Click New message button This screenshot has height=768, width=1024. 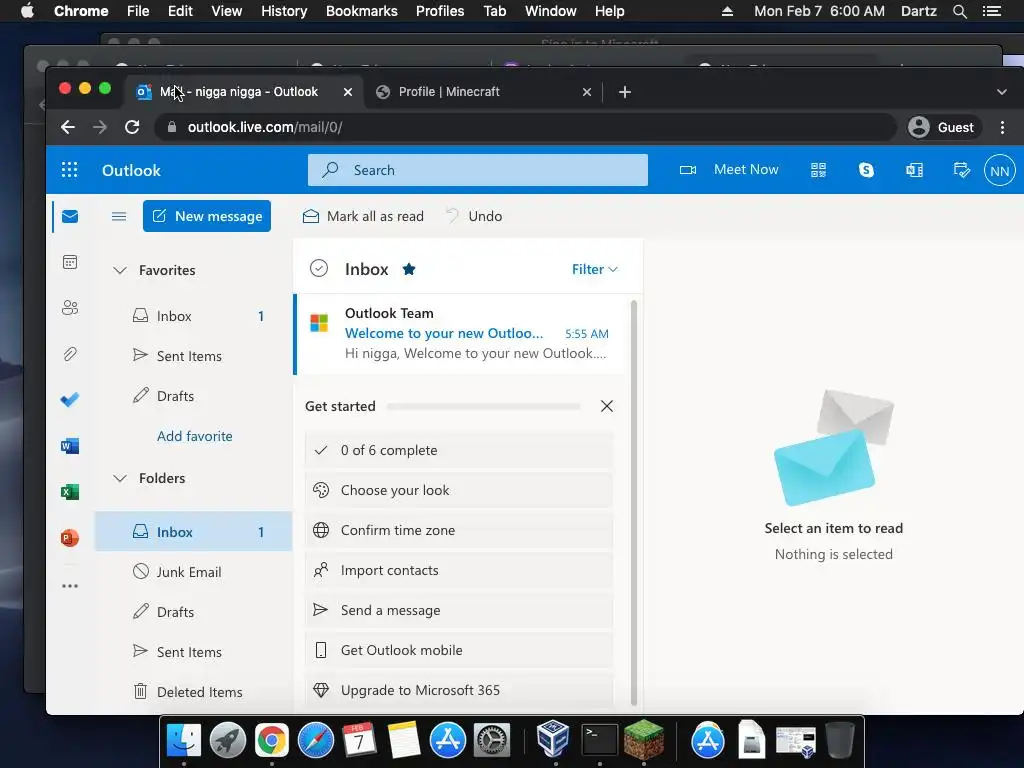click(x=207, y=216)
